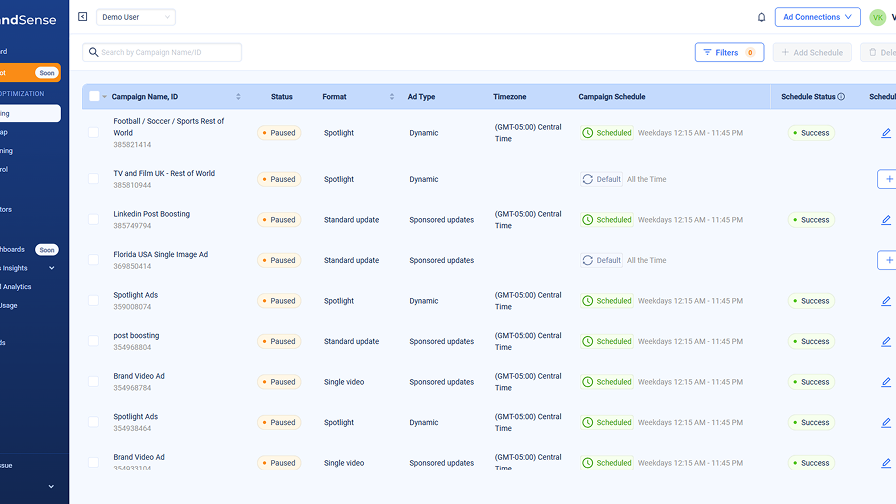896x504 pixels.
Task: Click campaign ID '385749794'
Action: click(132, 226)
